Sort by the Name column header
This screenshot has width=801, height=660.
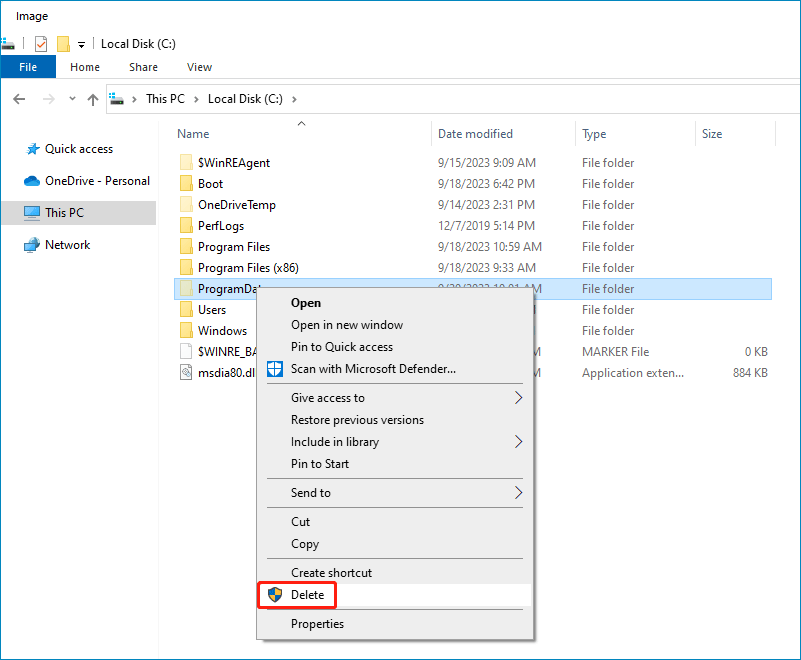pyautogui.click(x=193, y=134)
